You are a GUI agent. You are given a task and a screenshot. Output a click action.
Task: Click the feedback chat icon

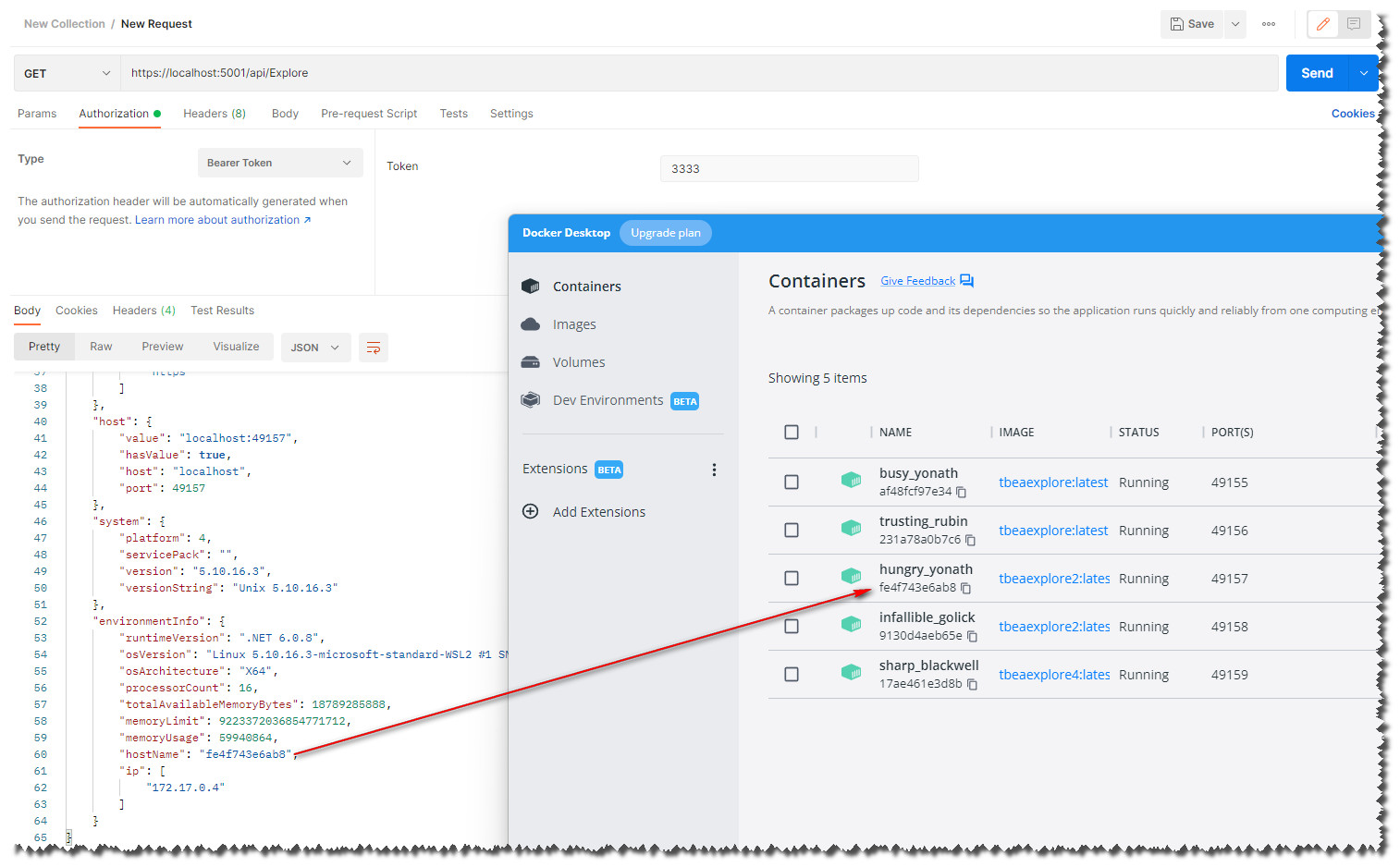[967, 281]
